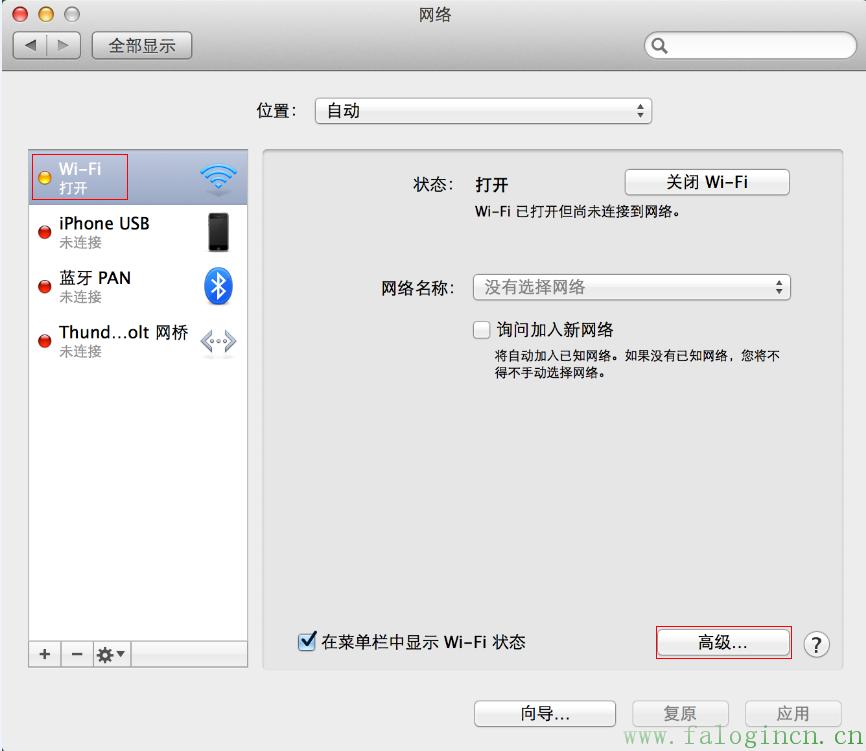Viewport: 866px width, 751px height.
Task: Enable 询问加入新网络 checkbox
Action: tap(482, 330)
